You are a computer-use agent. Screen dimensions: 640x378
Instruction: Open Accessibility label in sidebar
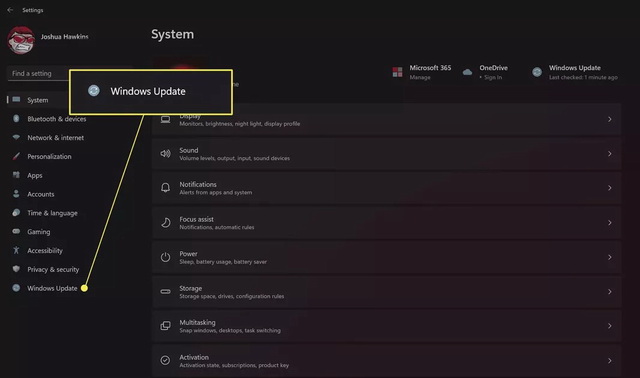(45, 251)
